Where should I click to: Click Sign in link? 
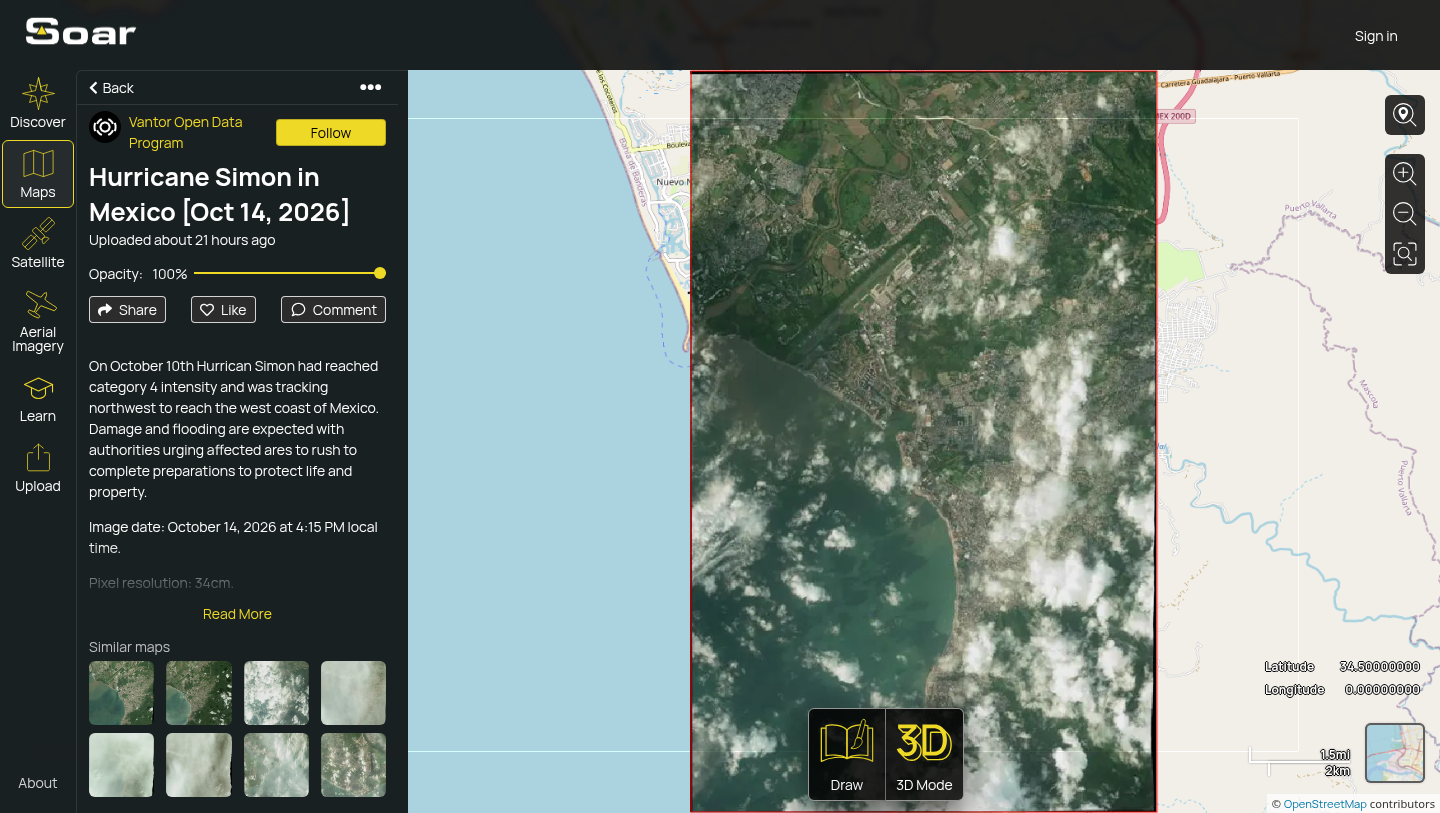pos(1376,36)
